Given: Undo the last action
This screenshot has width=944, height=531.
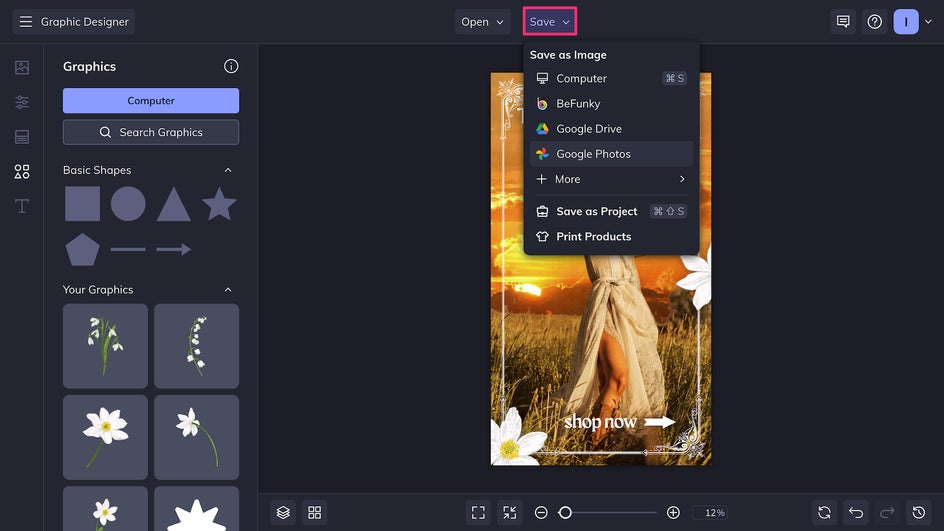Looking at the screenshot, I should point(856,512).
